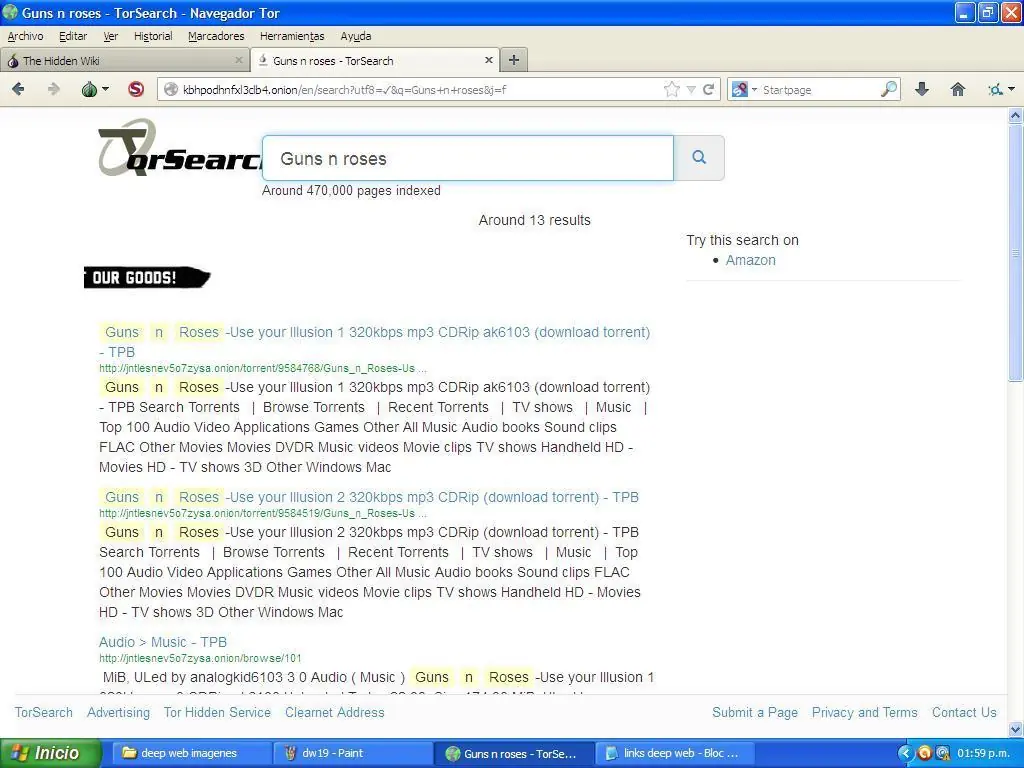Open the Marcadores menu
Image resolution: width=1024 pixels, height=768 pixels.
click(x=216, y=36)
